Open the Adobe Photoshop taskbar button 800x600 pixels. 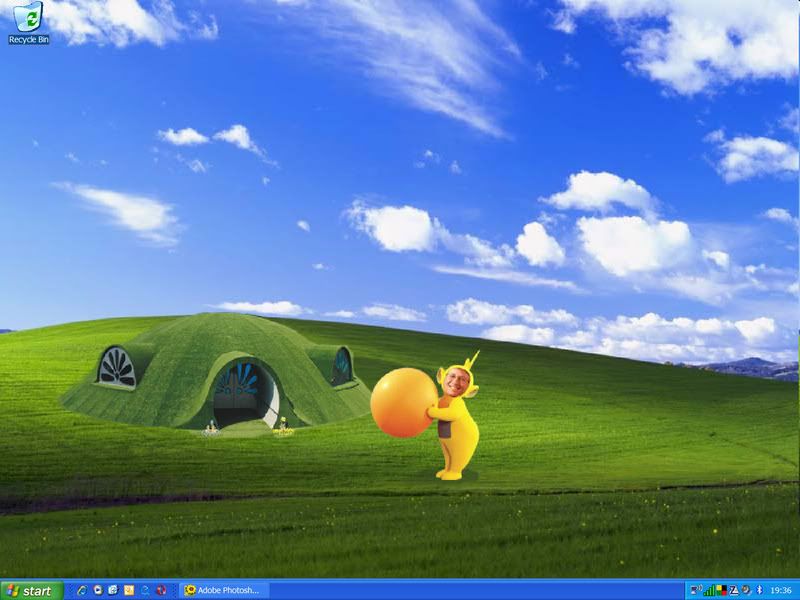pyautogui.click(x=223, y=590)
